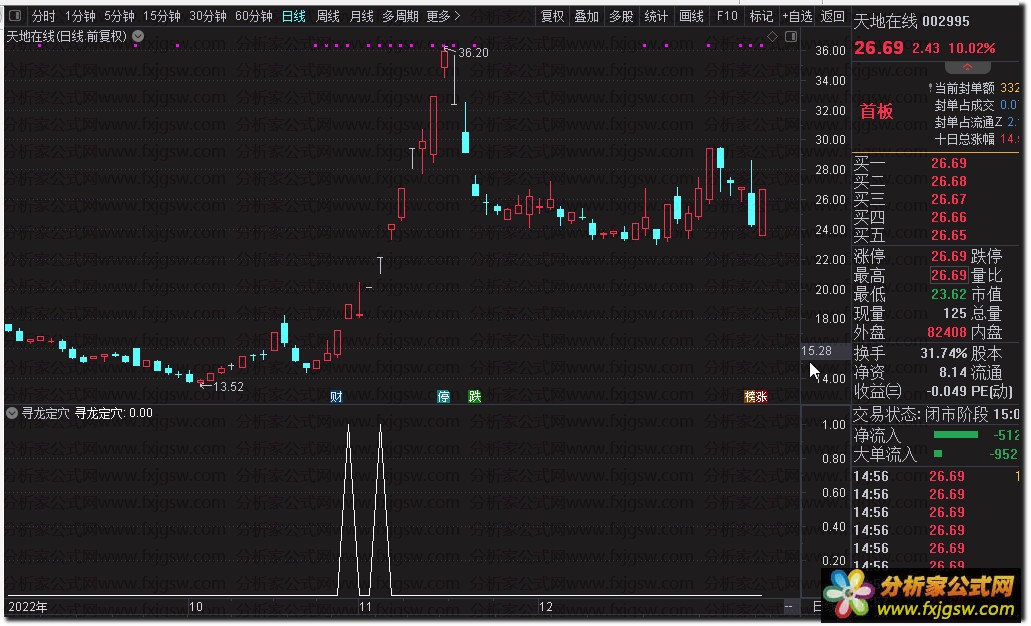Click the 交易状态: 闭市阶段 status line
Screen dimensions: 1031x626
pyautogui.click(x=936, y=414)
